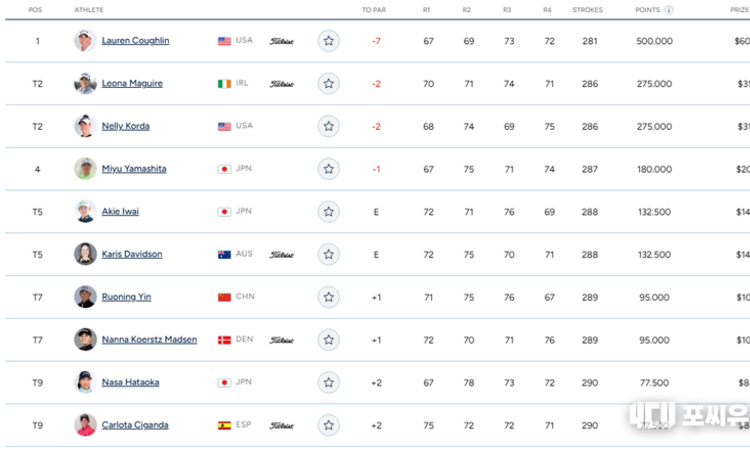Click Denmark flag beside Nanna Koerstz Madsen
Image resolution: width=750 pixels, height=450 pixels.
point(224,340)
